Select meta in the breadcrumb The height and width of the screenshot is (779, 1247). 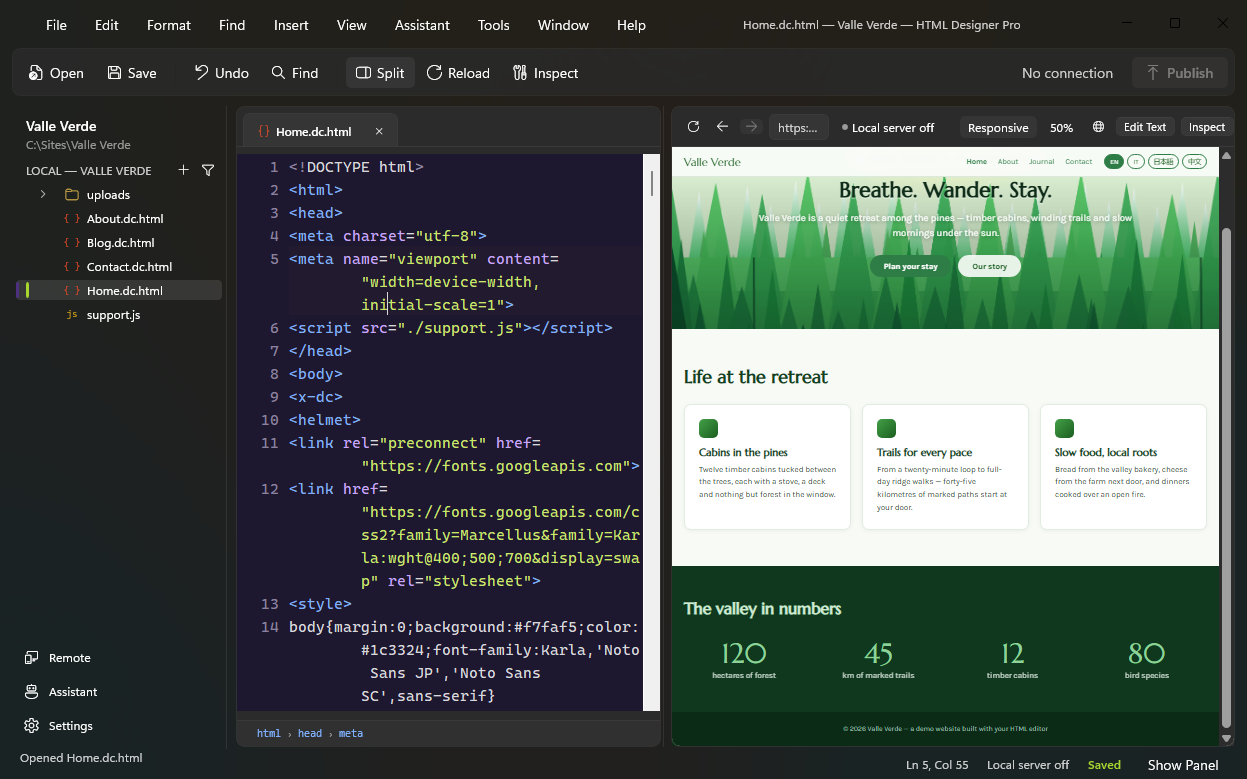coord(350,733)
